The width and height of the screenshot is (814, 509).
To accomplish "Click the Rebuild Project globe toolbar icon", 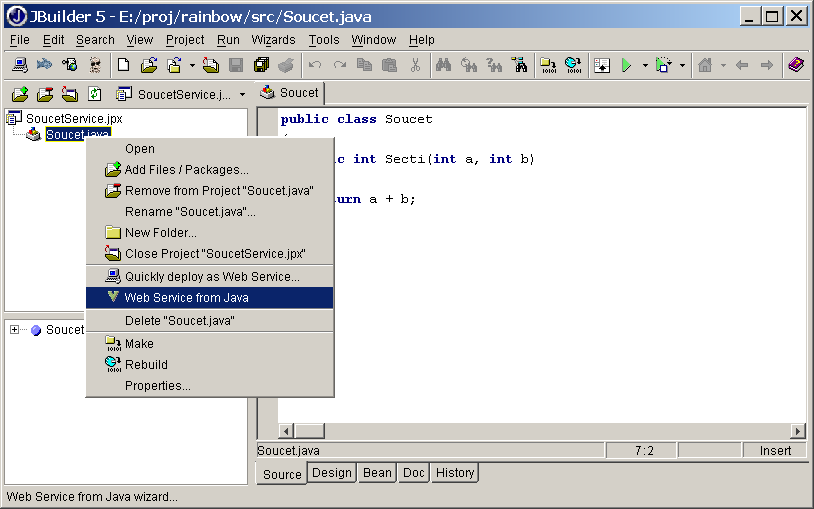I will (573, 65).
